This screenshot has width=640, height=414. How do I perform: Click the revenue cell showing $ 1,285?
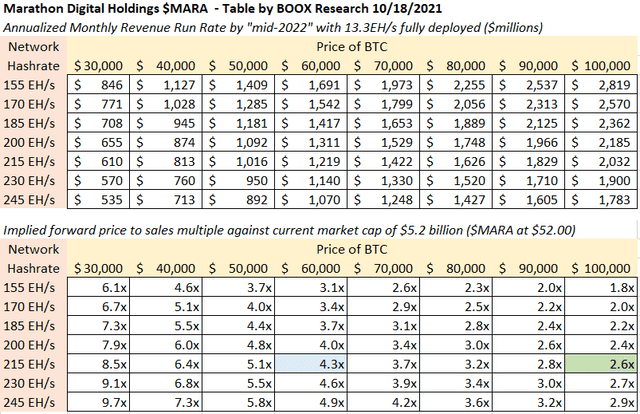pyautogui.click(x=238, y=104)
